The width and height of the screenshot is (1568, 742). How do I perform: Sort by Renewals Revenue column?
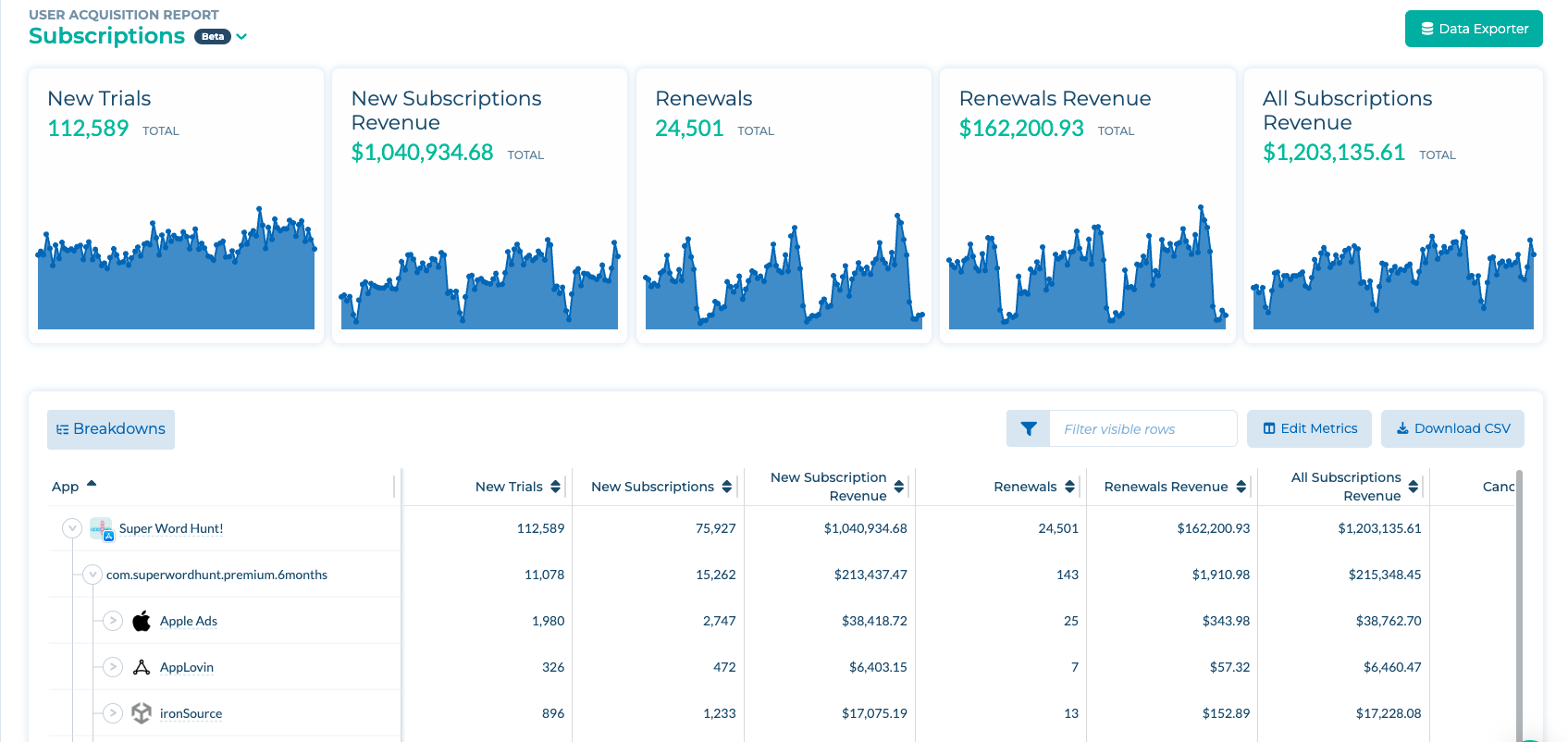click(1241, 487)
